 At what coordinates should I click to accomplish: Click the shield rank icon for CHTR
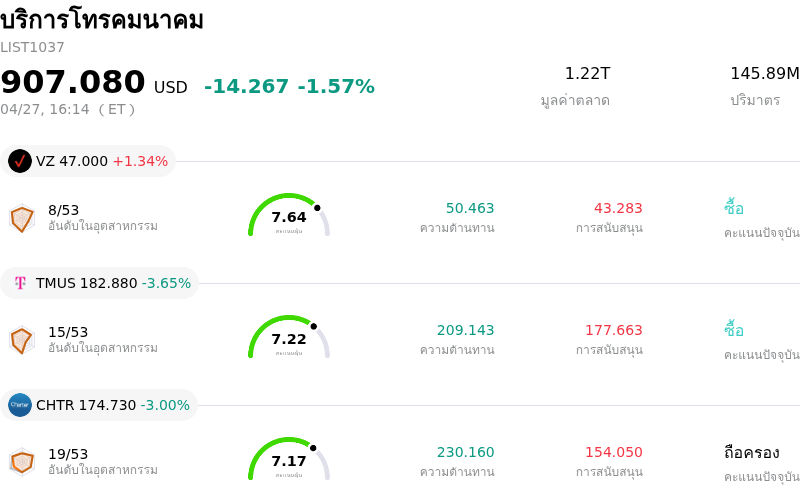coord(22,462)
